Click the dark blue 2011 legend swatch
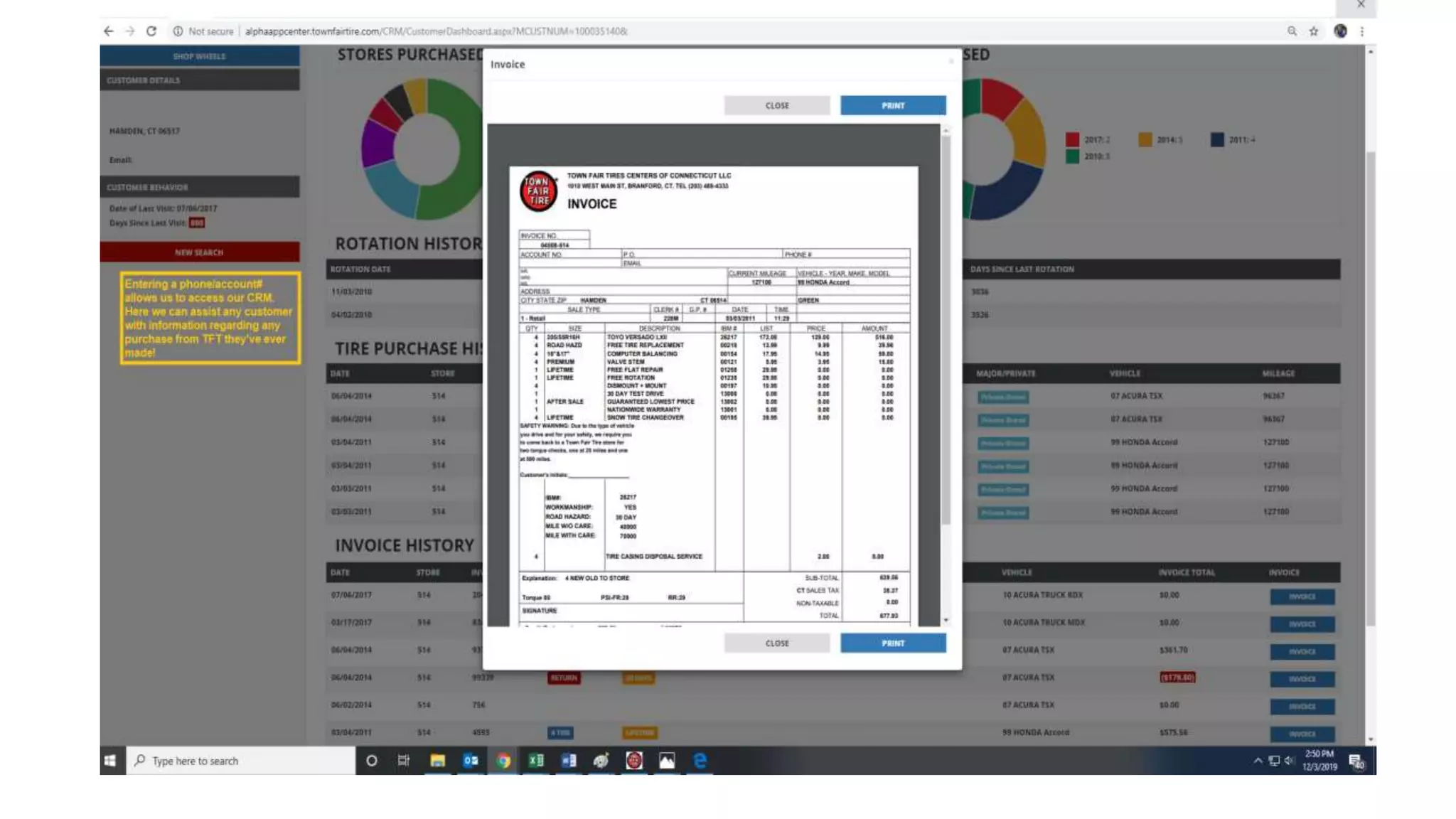Image resolution: width=1456 pixels, height=819 pixels. coord(1217,140)
